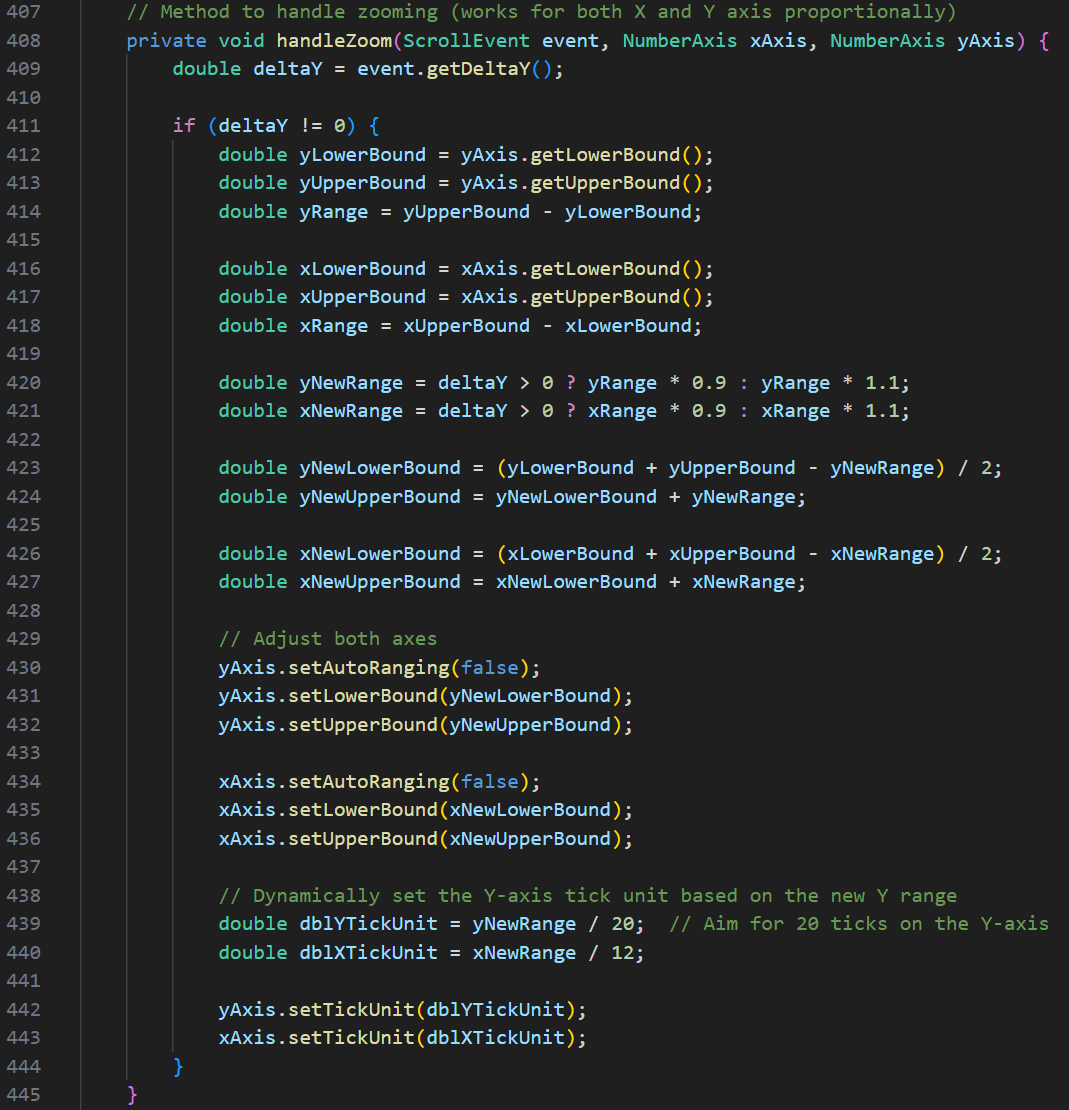Click the number 12 on line 440
Viewport: 1069px width, 1110px height.
tap(622, 953)
